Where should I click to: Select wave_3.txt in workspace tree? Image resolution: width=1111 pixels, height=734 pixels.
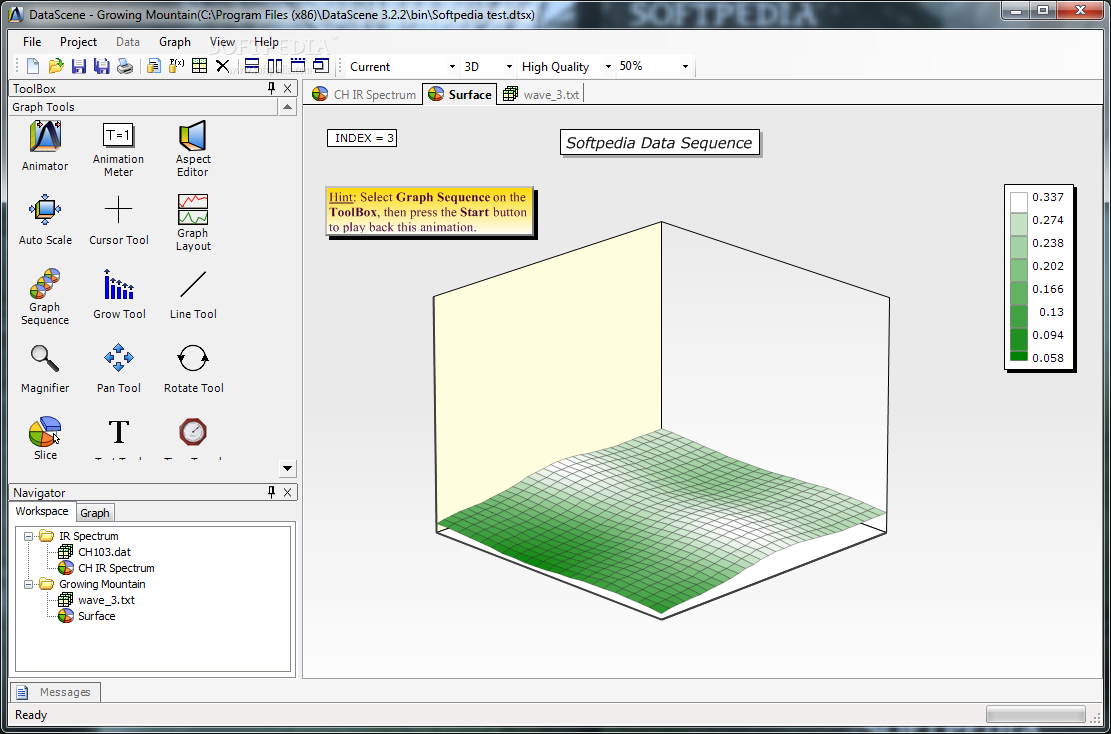pos(106,600)
